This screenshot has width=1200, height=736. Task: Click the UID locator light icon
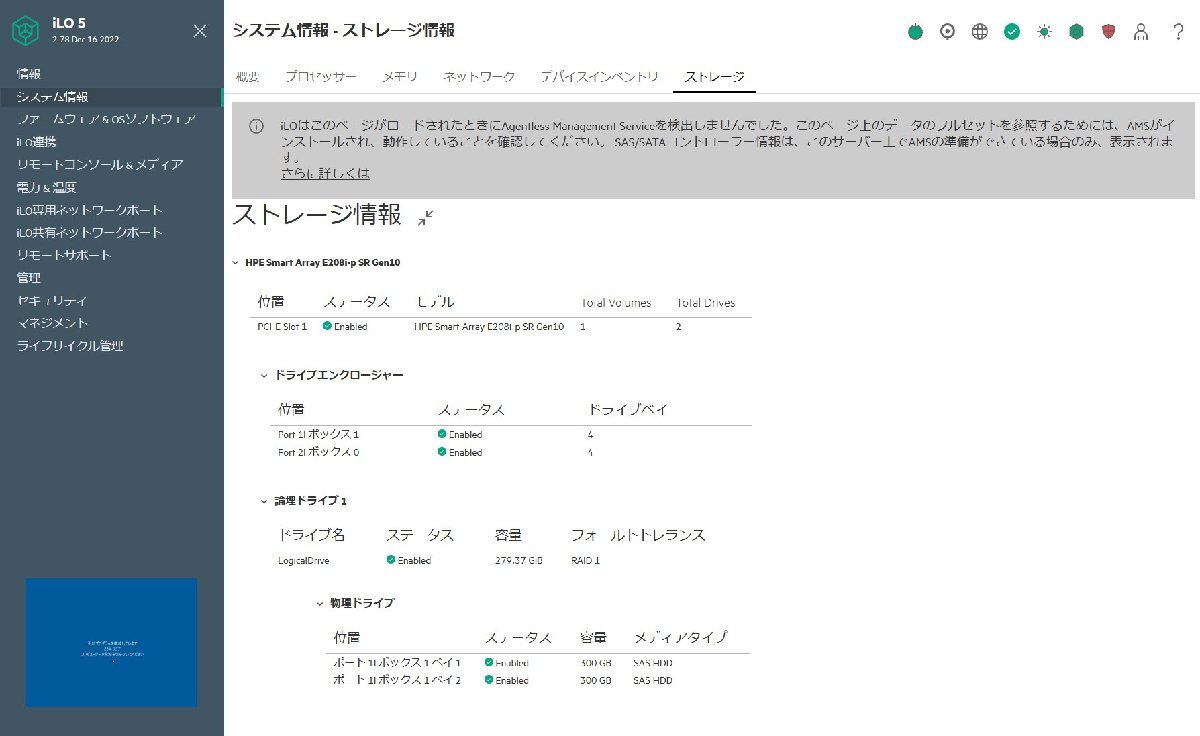tap(947, 31)
